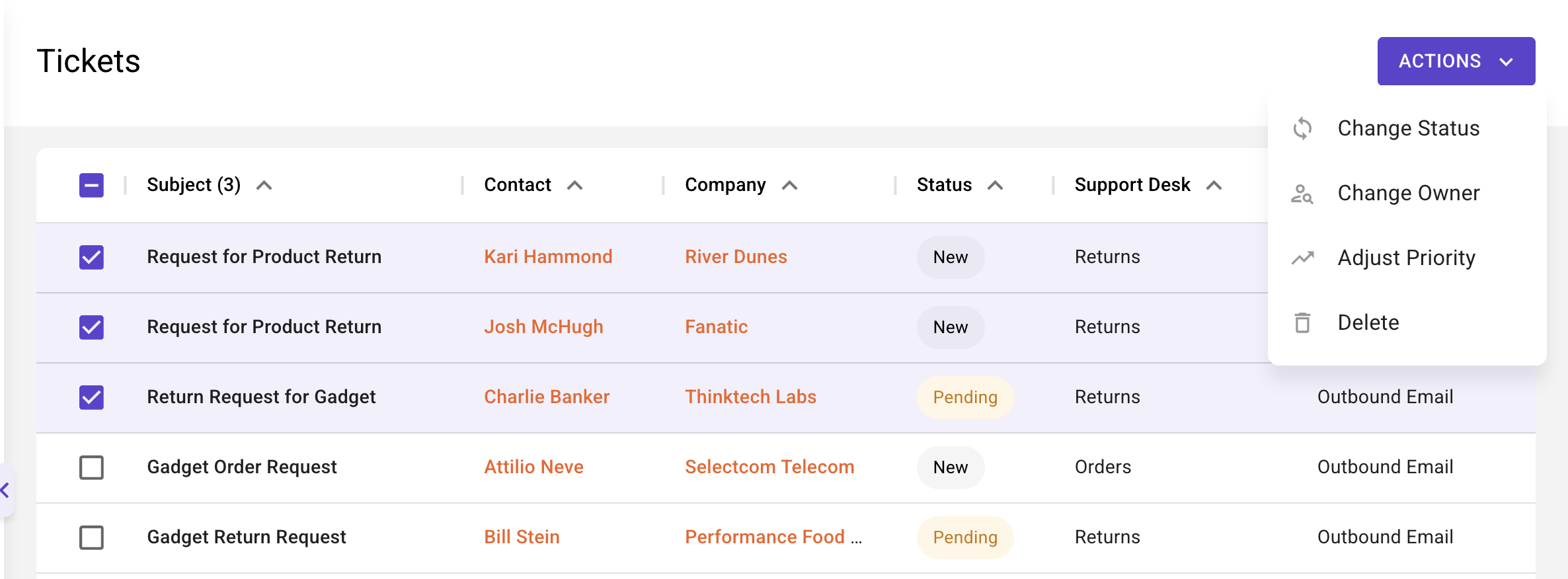Sort by Support Desk column arrow
The image size is (1568, 579).
1214,186
